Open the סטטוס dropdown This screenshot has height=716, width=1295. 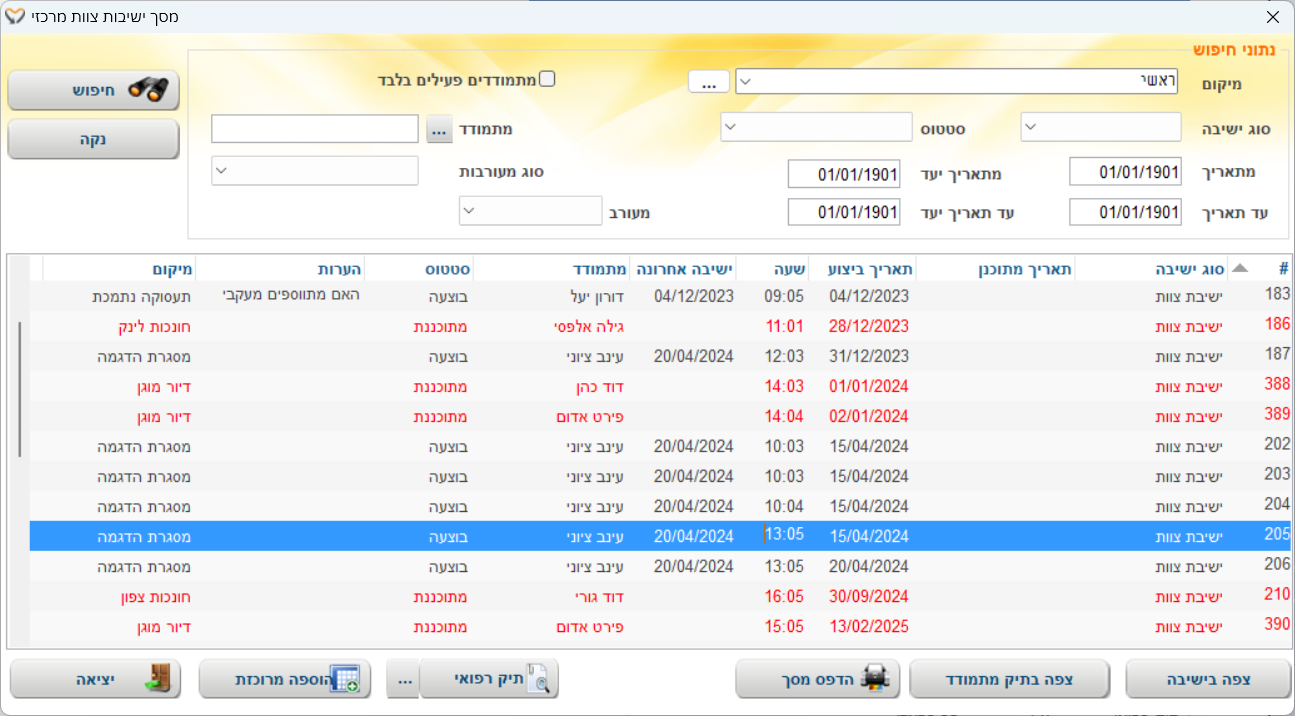click(817, 128)
